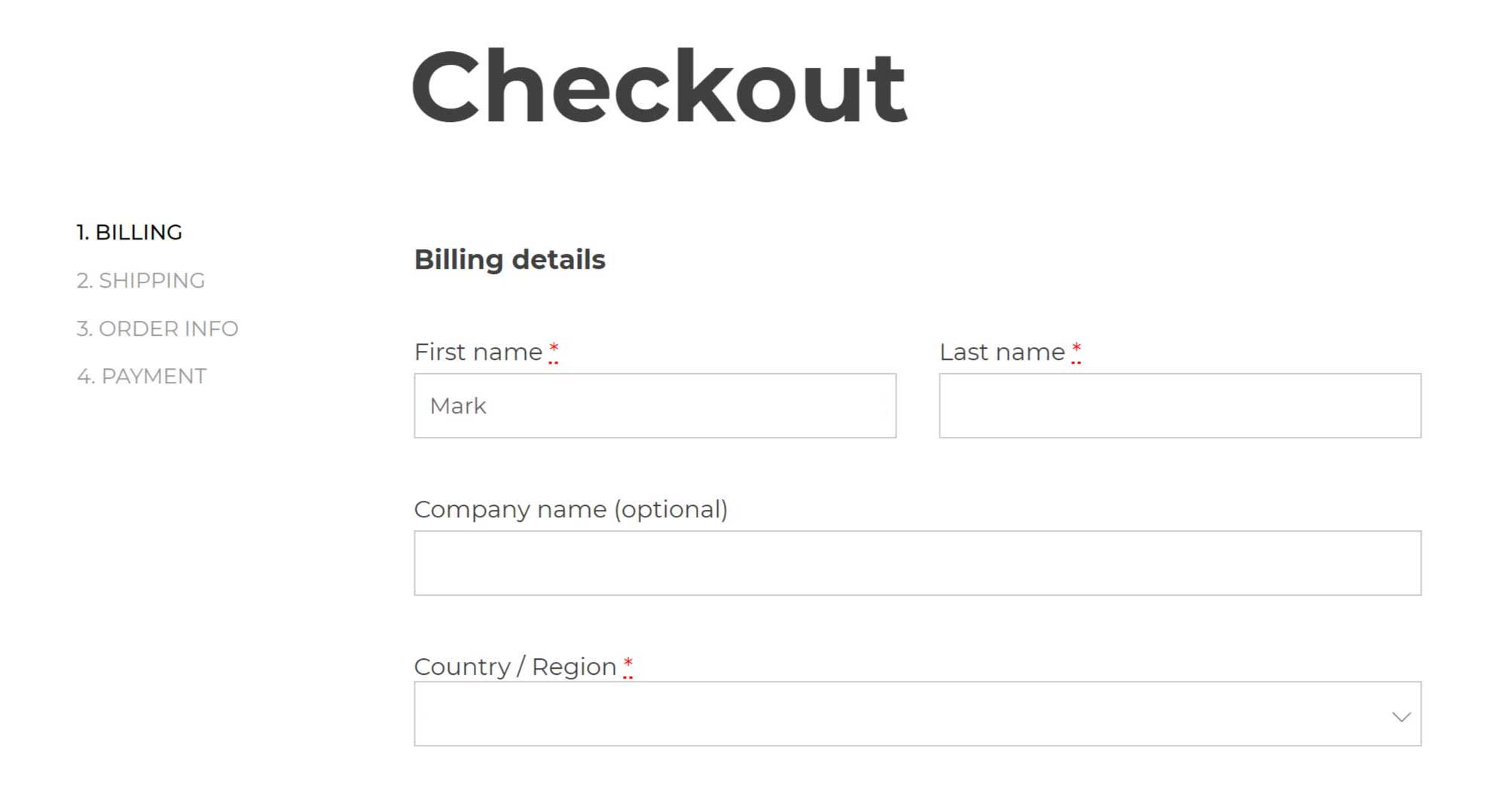Click the Country / Region chevron arrow
1512x787 pixels.
click(1401, 716)
